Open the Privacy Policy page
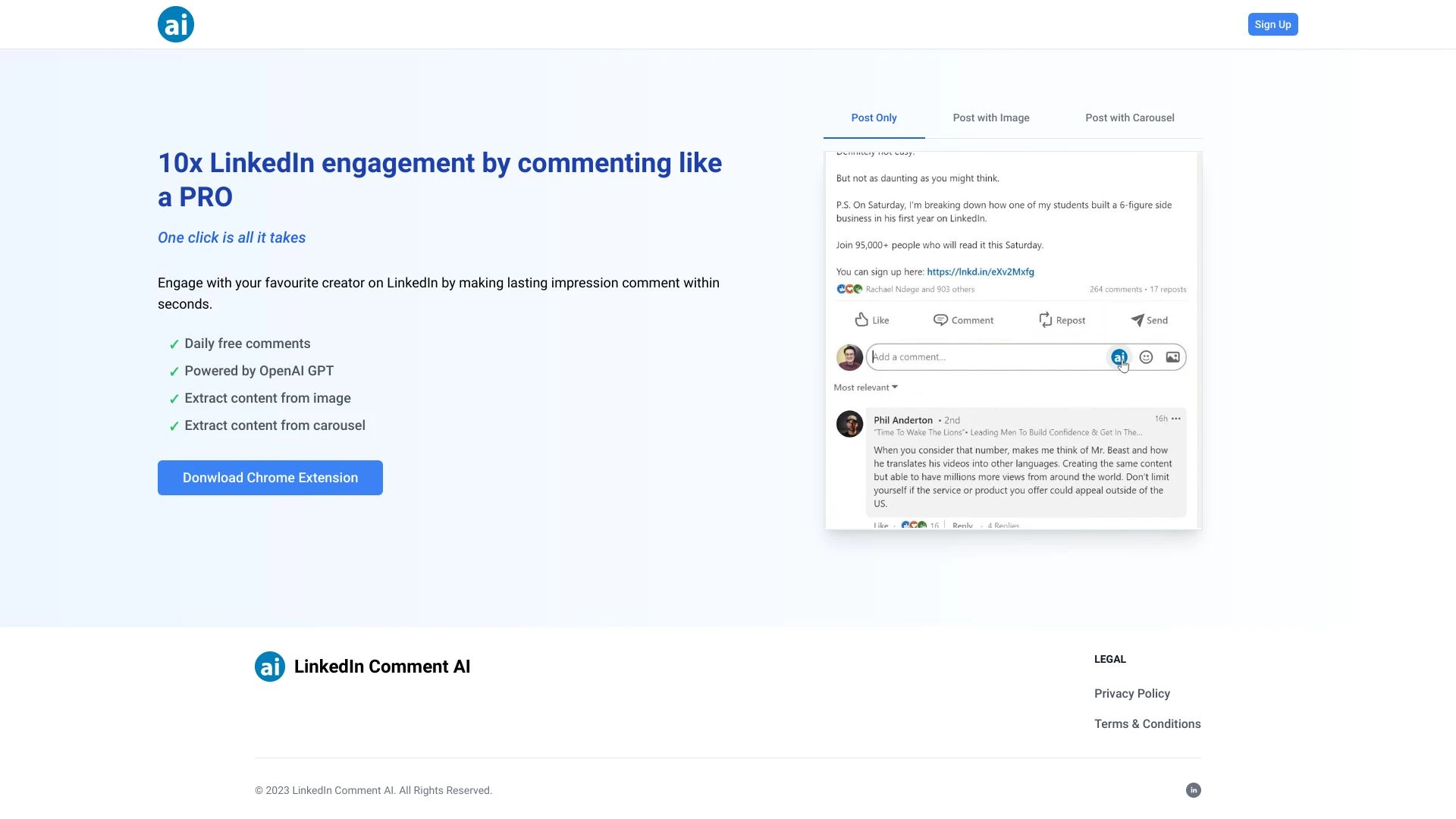The height and width of the screenshot is (819, 1456). pos(1131,693)
